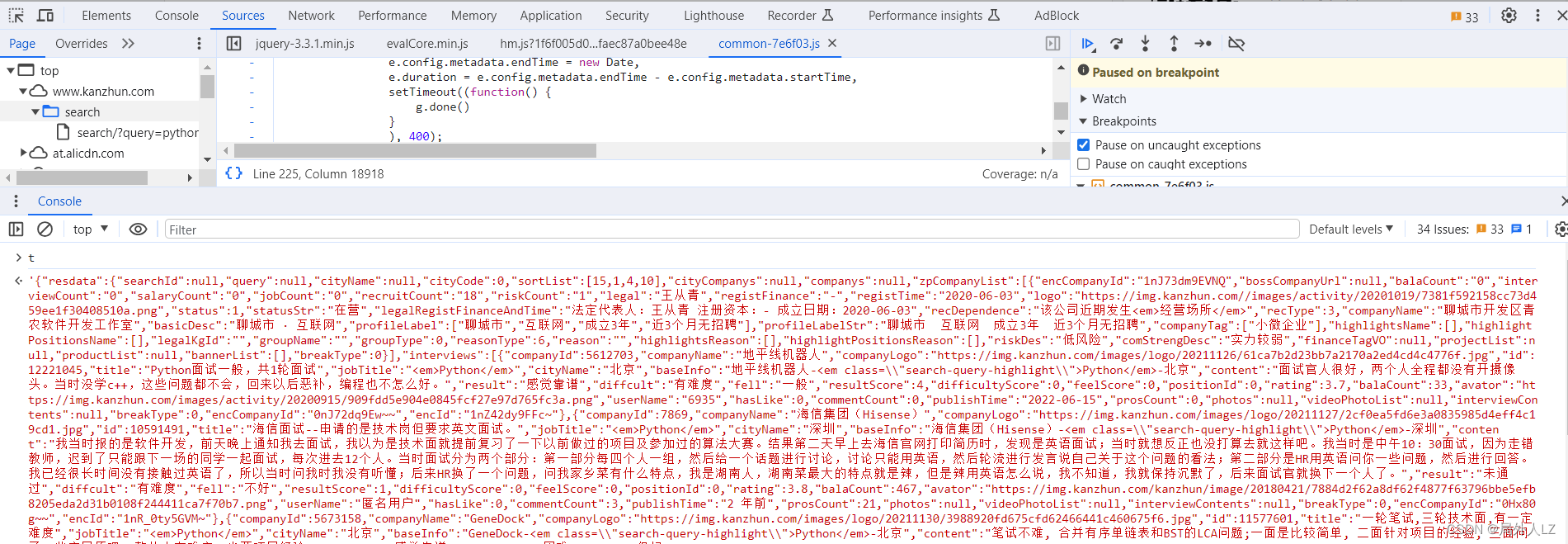The image size is (1568, 544).
Task: Activate the inspect element picker icon
Action: click(16, 15)
